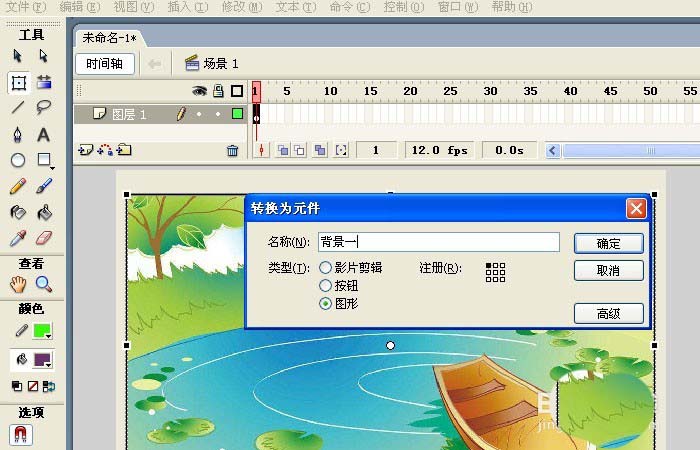Click the 名称 input field
This screenshot has width=700, height=450.
(439, 242)
